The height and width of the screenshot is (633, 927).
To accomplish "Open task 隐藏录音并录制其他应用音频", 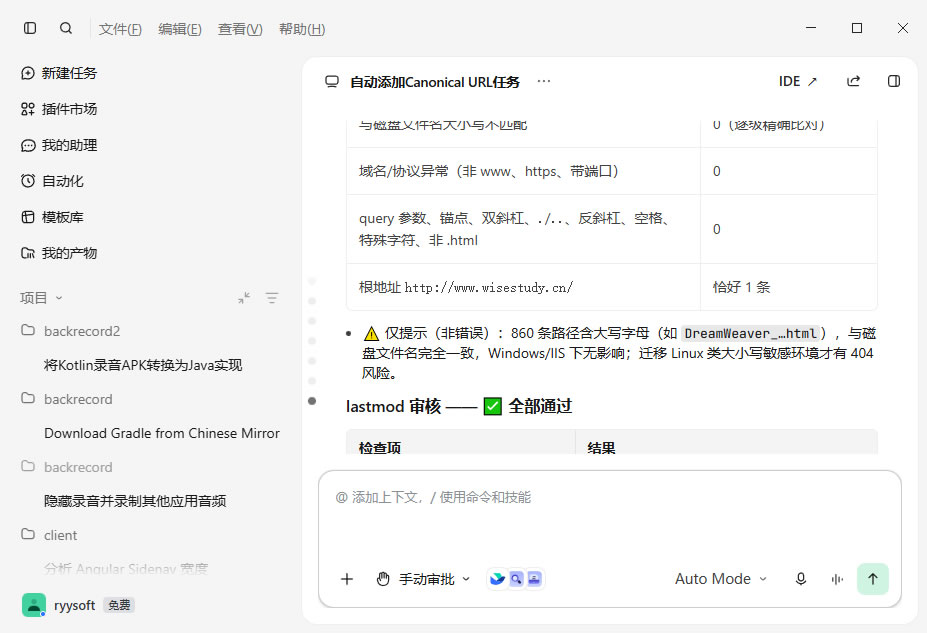I will coord(135,501).
